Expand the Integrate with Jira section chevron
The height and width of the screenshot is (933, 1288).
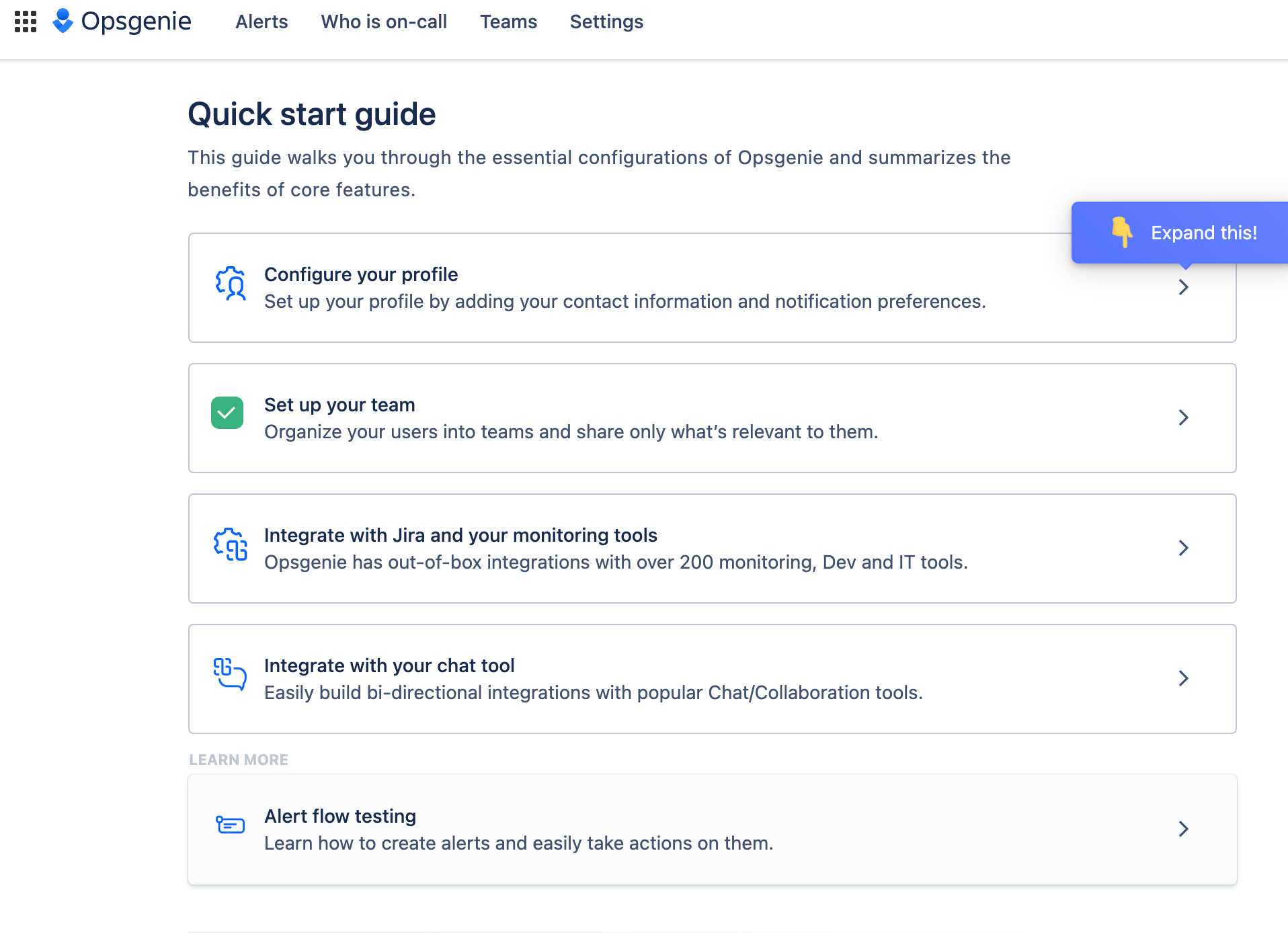tap(1184, 549)
